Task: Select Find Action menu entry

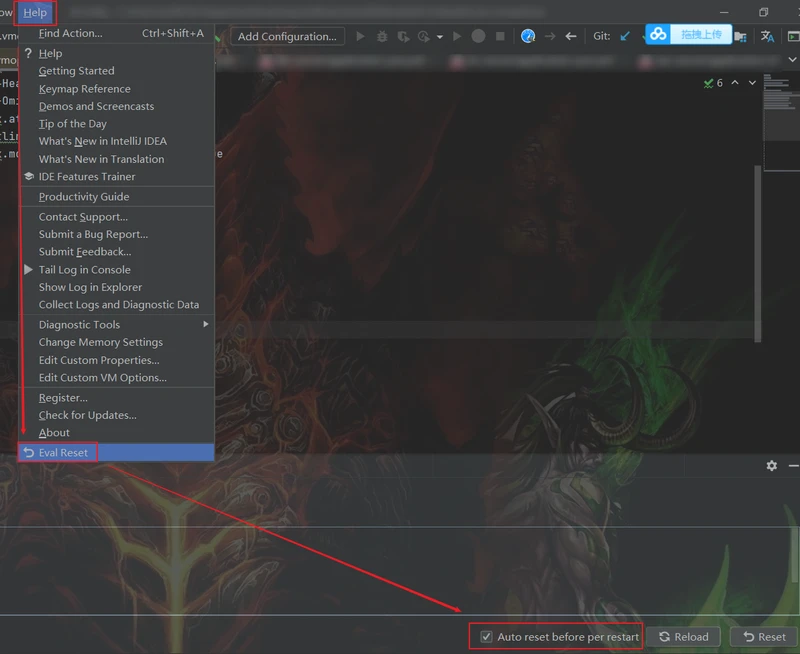Action: point(117,33)
